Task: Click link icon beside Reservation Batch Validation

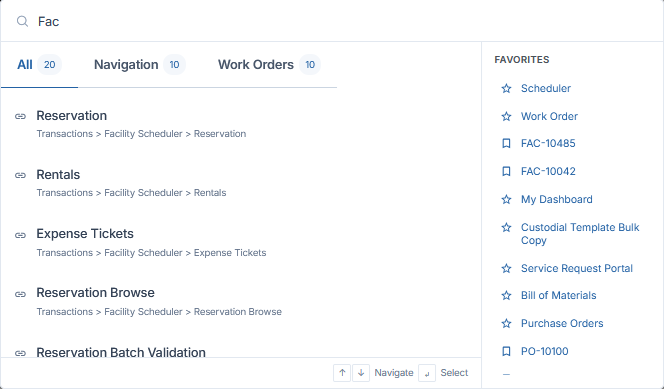Action: (x=20, y=353)
